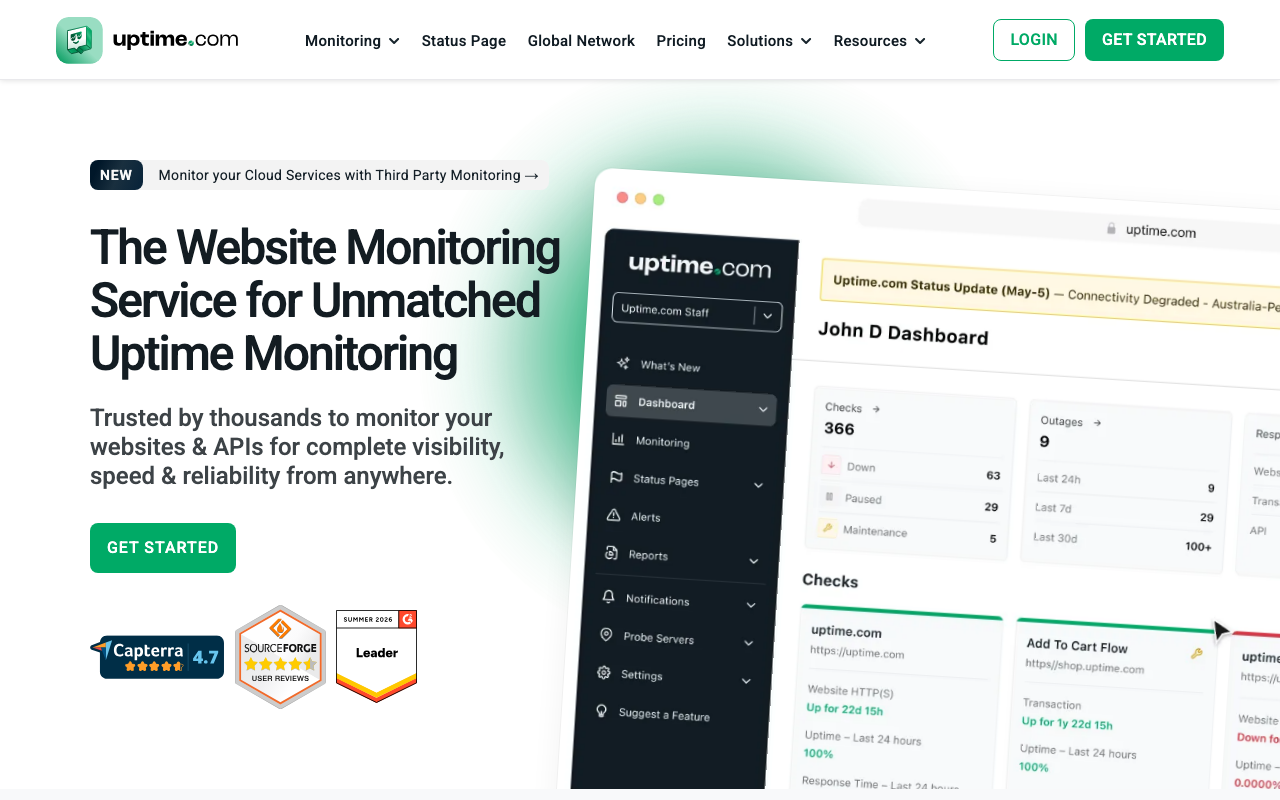Viewport: 1280px width, 800px height.
Task: Expand the Status Pages chevron in sidebar
Action: [758, 485]
